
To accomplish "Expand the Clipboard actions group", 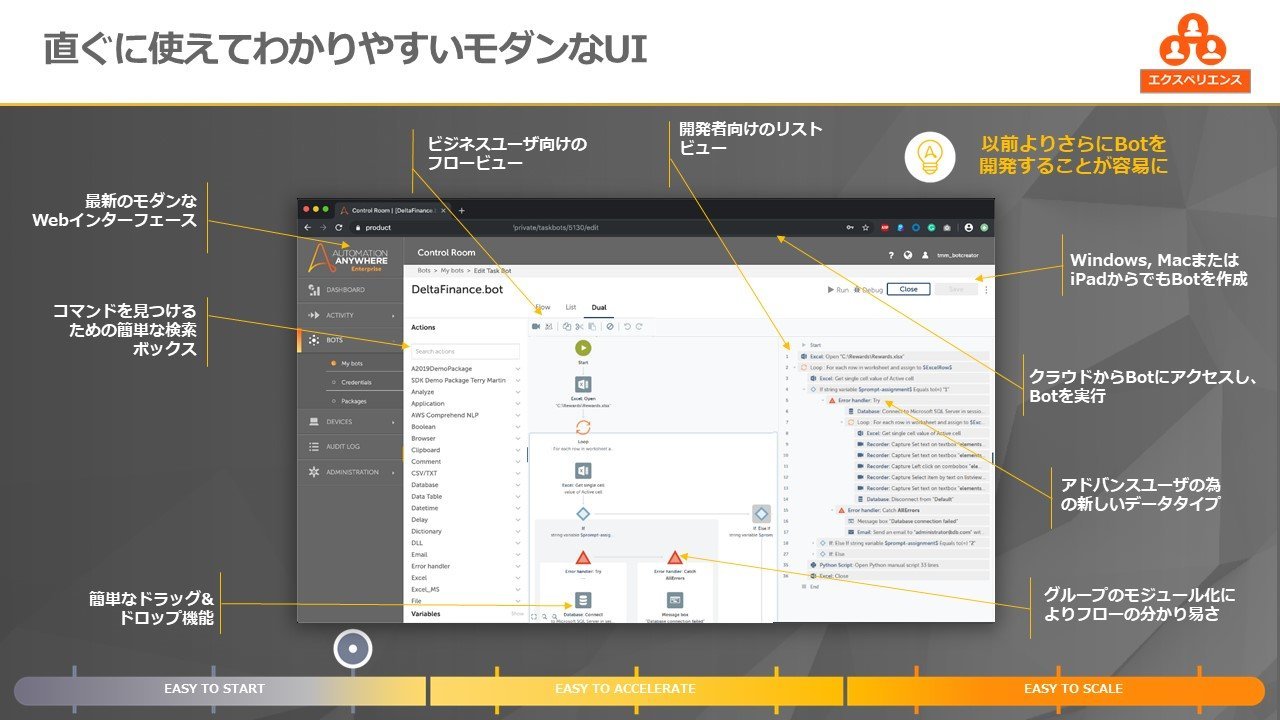I will click(465, 450).
